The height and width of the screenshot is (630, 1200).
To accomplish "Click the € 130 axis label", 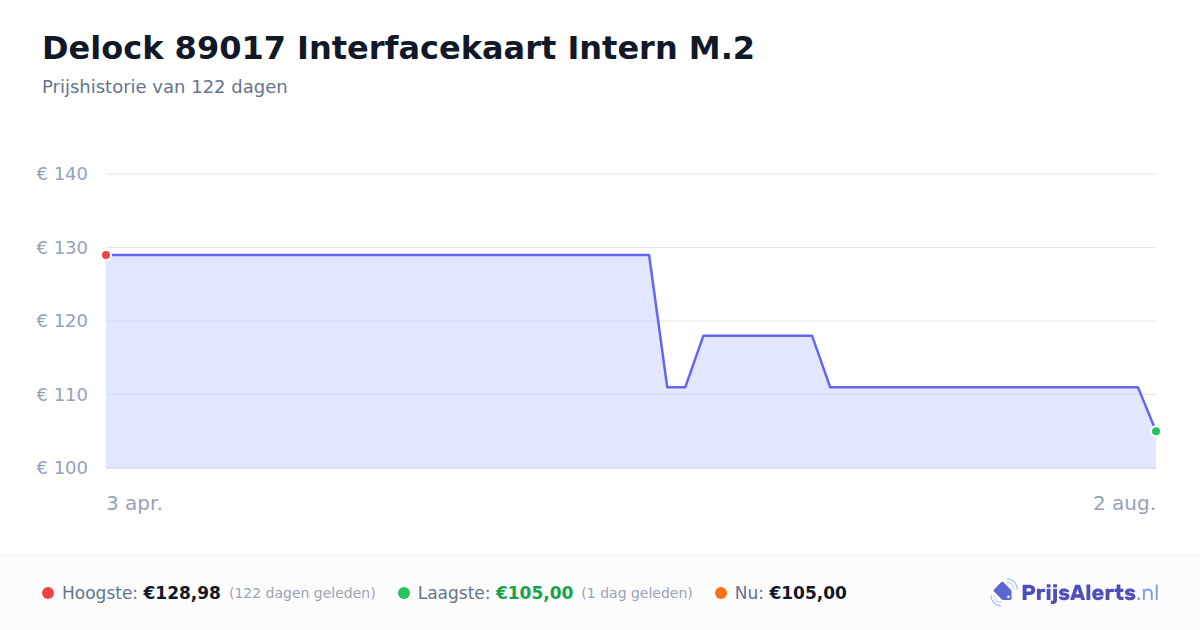I will pyautogui.click(x=62, y=248).
